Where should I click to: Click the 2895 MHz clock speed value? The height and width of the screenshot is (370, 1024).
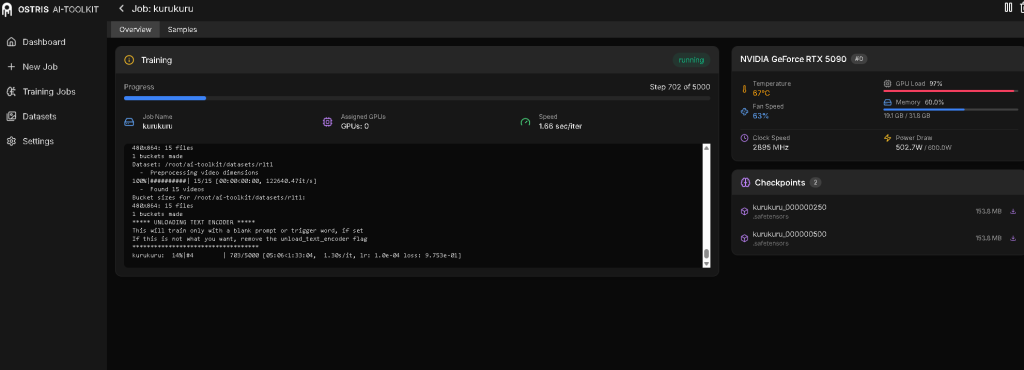(771, 147)
